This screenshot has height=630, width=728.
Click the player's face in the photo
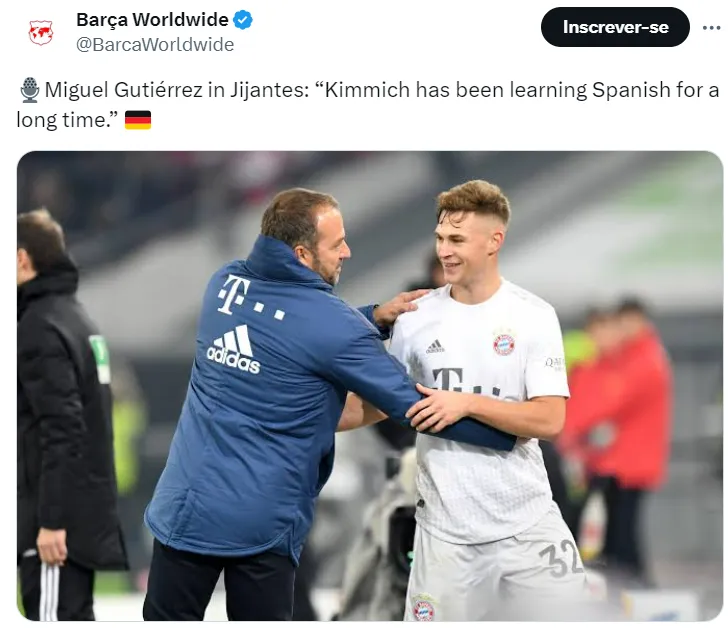(x=467, y=249)
